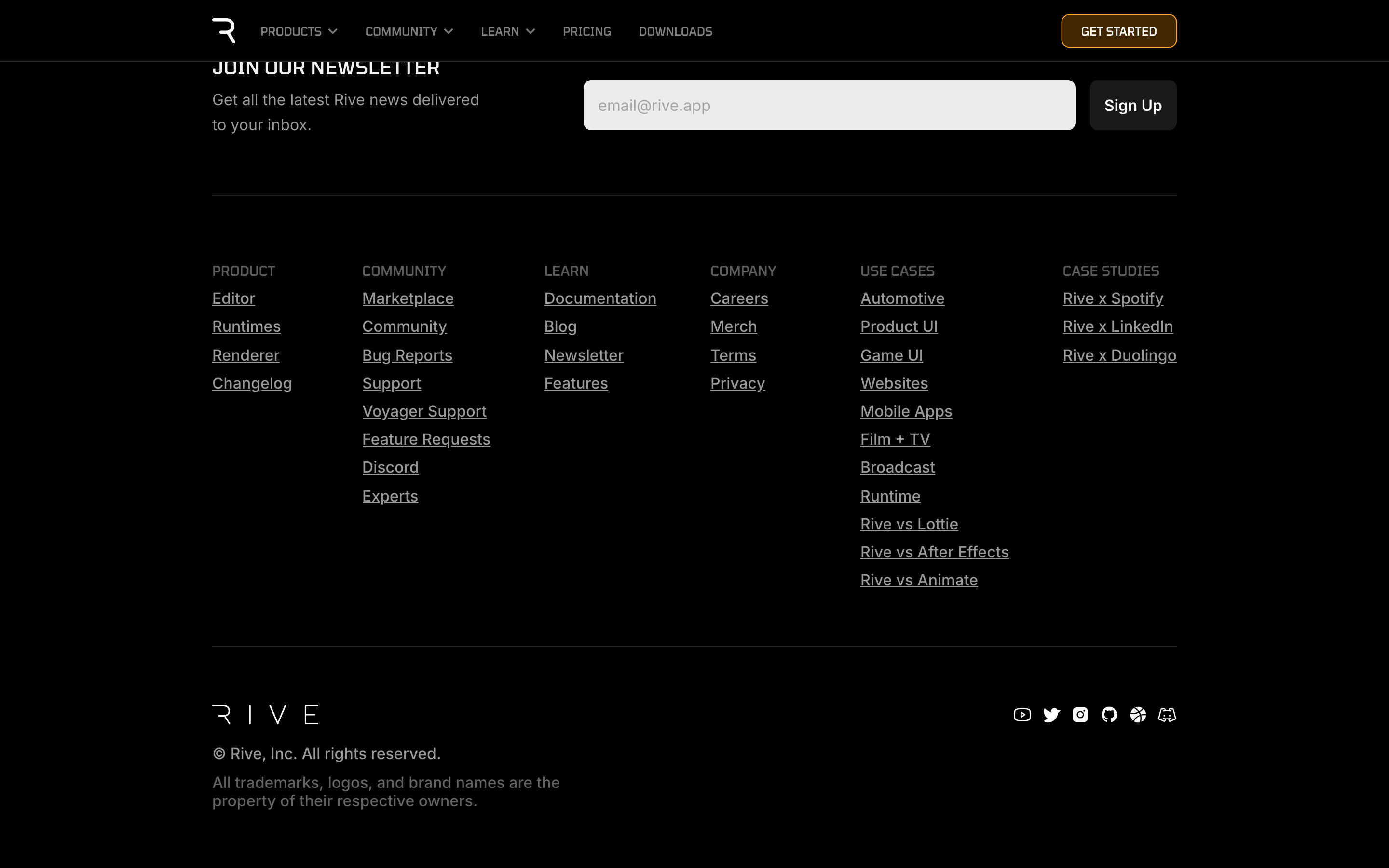Click the Rive logo in the navbar
The image size is (1389, 868).
(224, 31)
